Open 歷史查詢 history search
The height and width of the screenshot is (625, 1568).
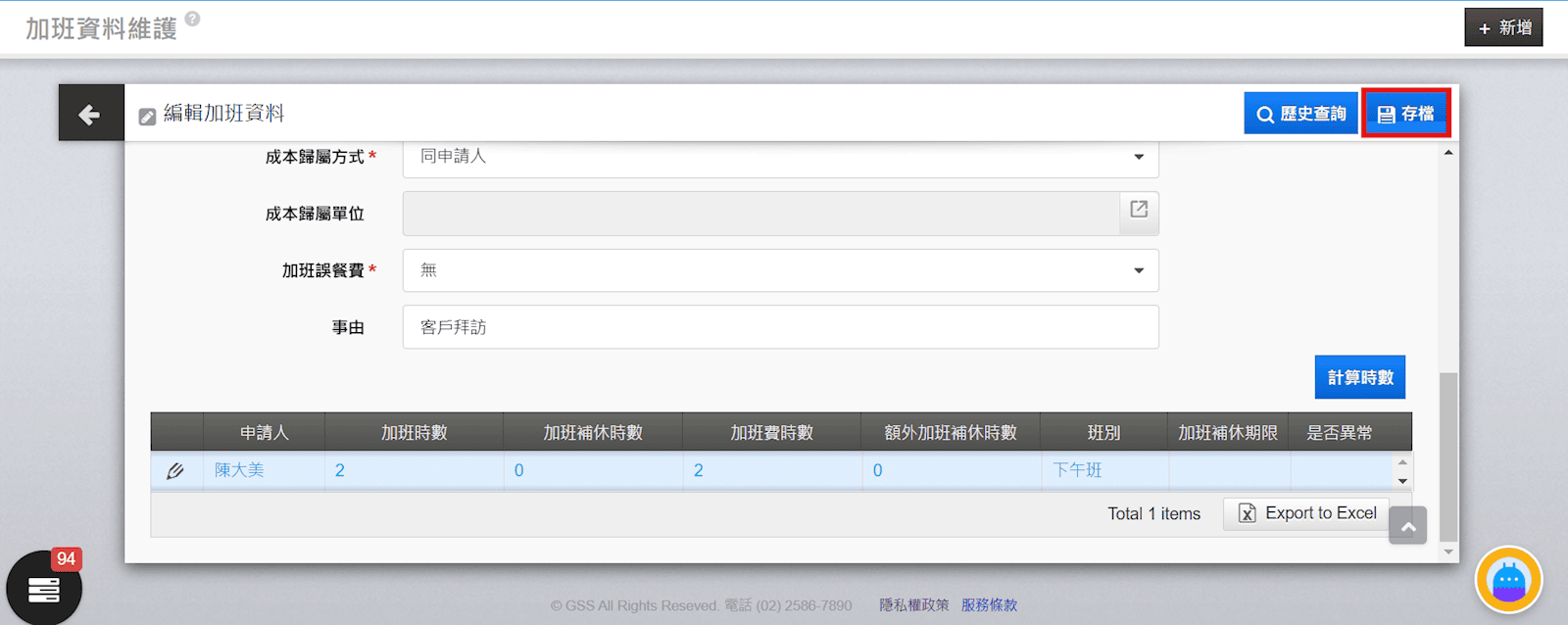(1300, 114)
